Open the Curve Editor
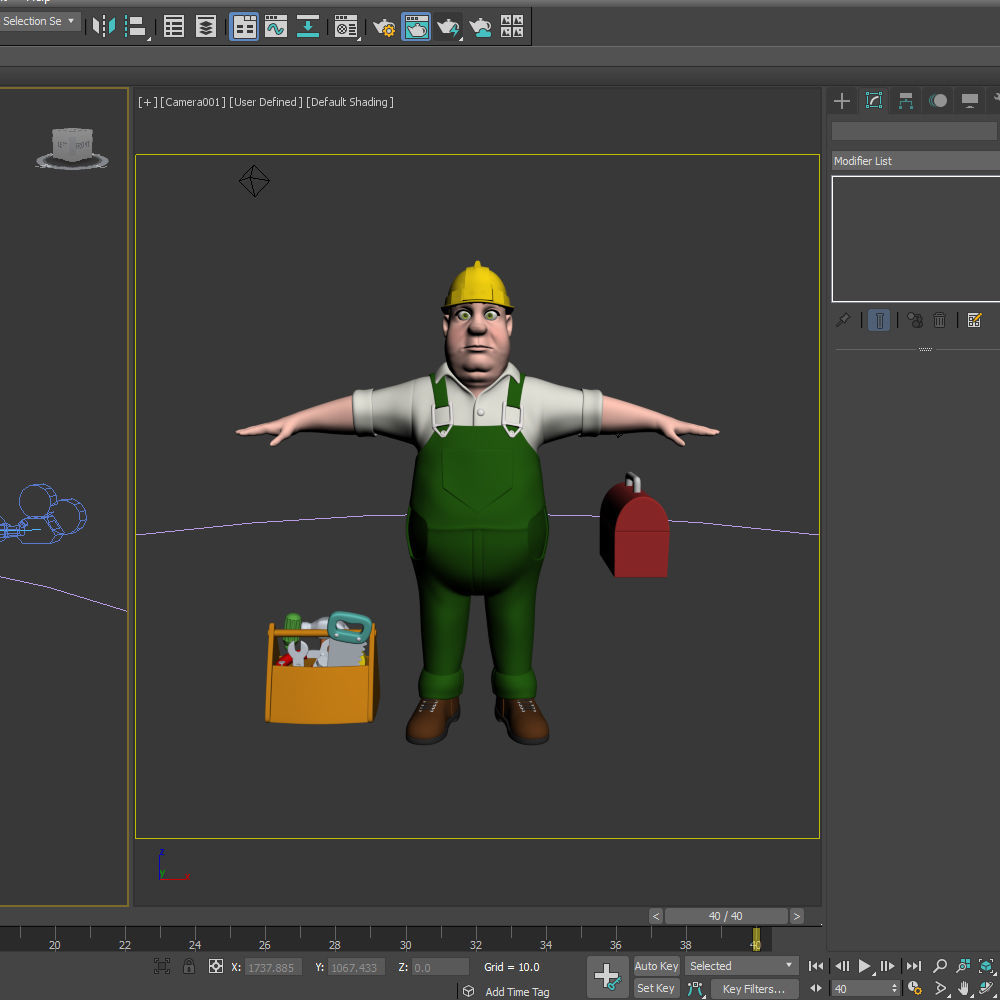Image resolution: width=1000 pixels, height=1000 pixels. click(x=276, y=26)
